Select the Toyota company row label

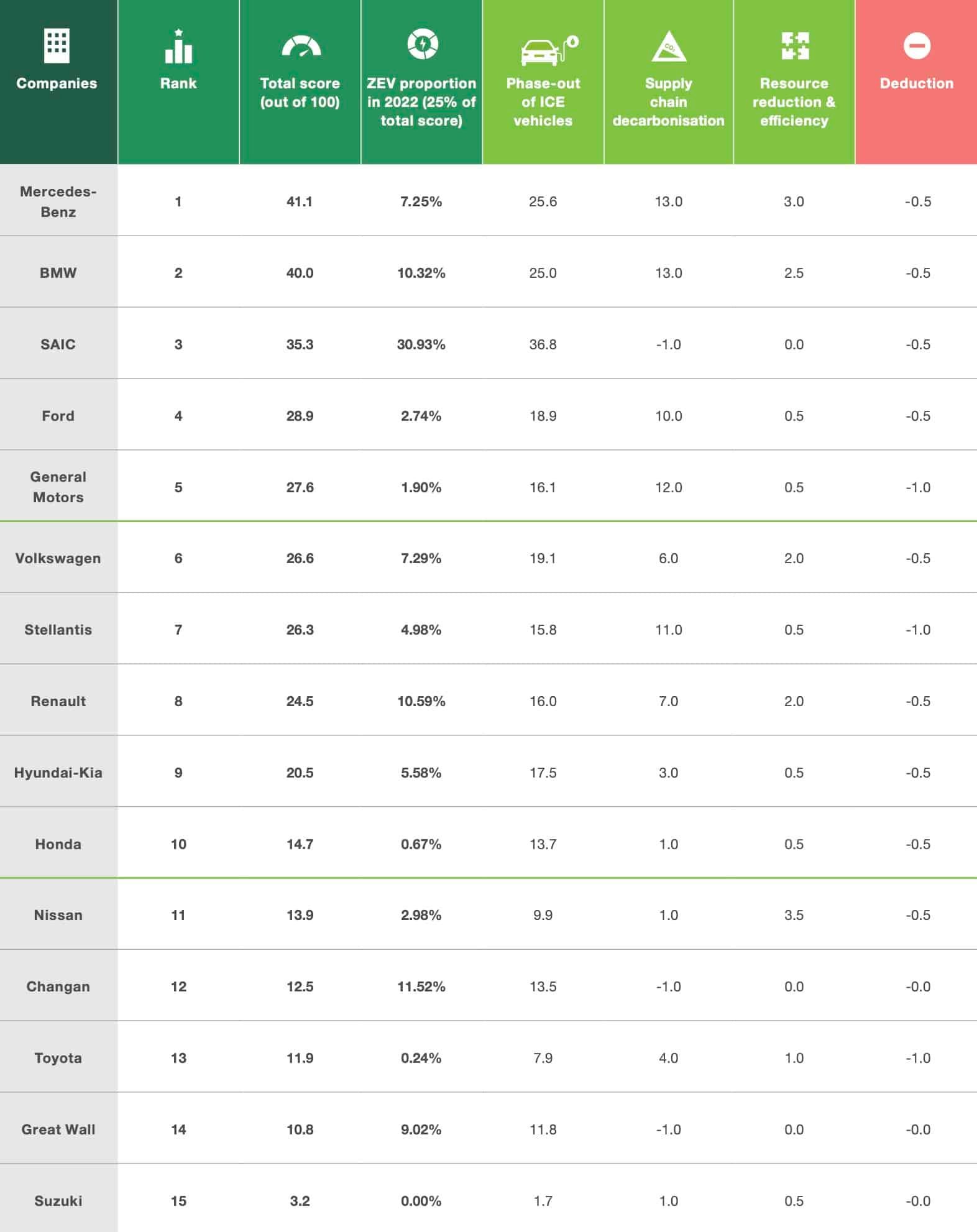click(x=58, y=1058)
